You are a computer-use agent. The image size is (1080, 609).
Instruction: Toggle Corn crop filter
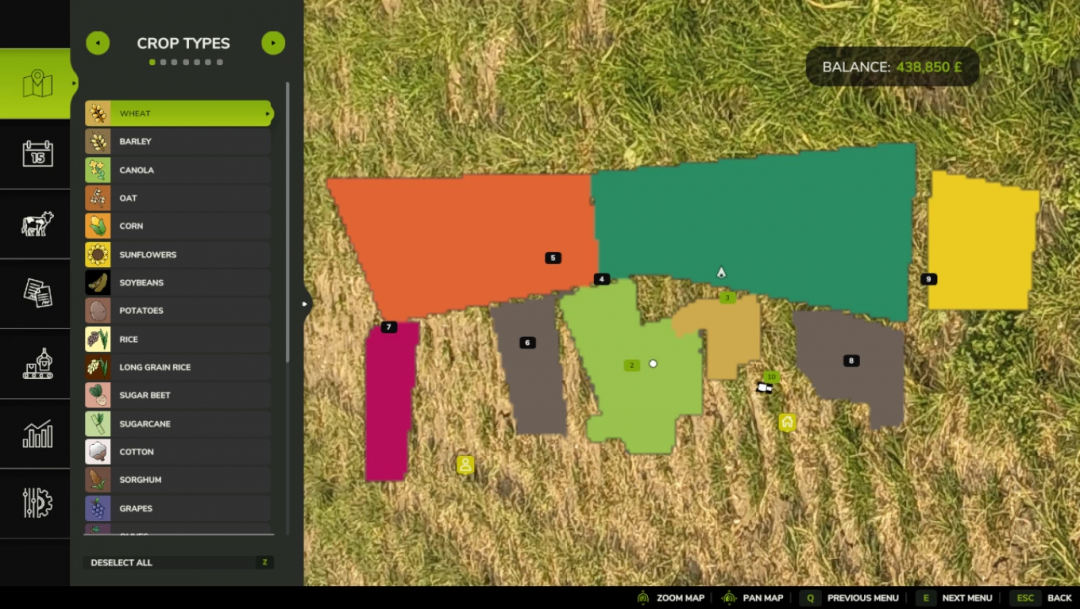[x=178, y=226]
